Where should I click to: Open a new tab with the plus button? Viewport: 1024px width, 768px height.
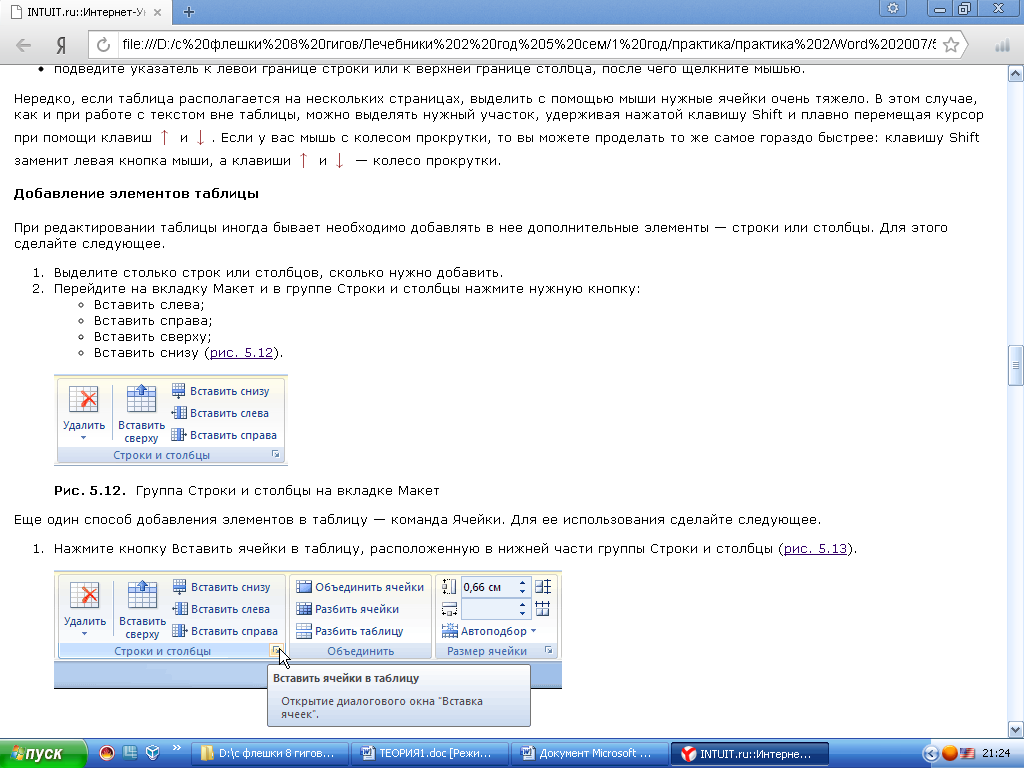click(x=189, y=12)
